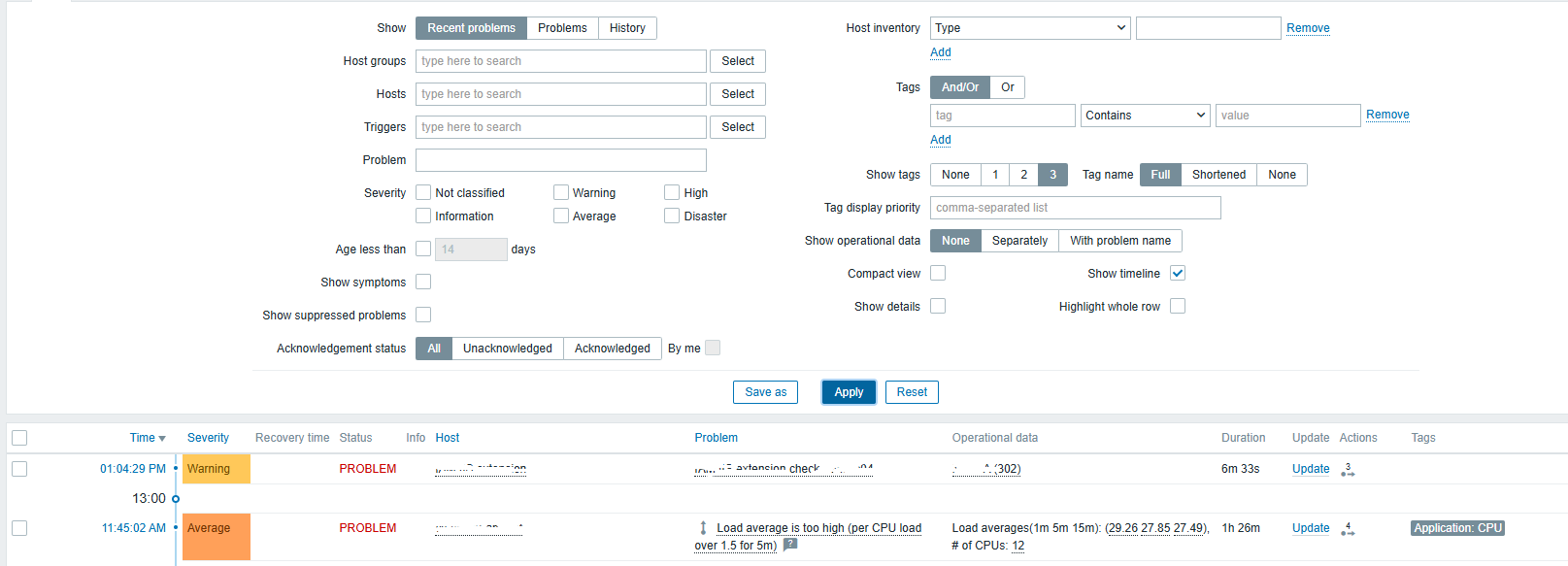This screenshot has height=566, width=1568.
Task: Sort by Time column arrow
Action: [161, 439]
